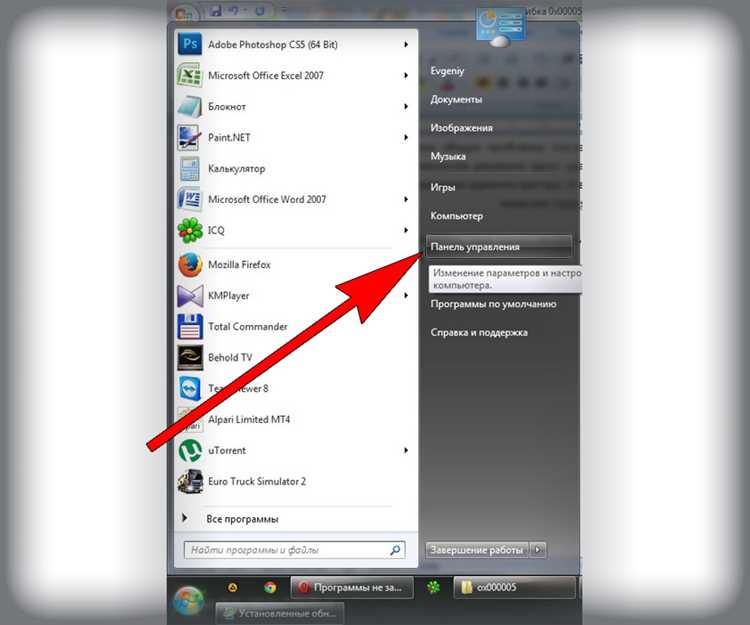
Task: Click the Найти программы и файлы search field
Action: pos(295,550)
